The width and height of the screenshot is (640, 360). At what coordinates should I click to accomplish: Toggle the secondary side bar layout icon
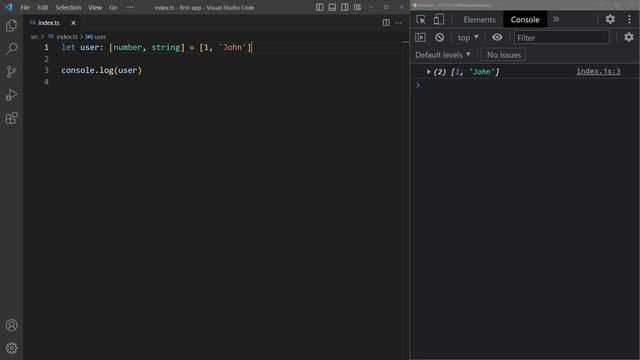pyautogui.click(x=345, y=7)
